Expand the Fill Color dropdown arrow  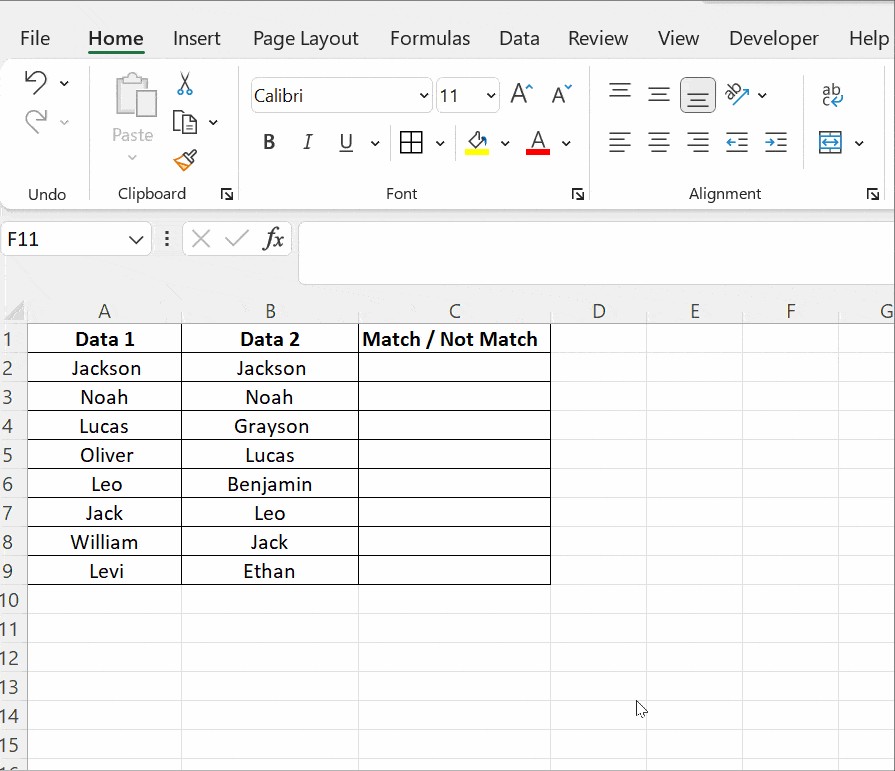click(505, 143)
